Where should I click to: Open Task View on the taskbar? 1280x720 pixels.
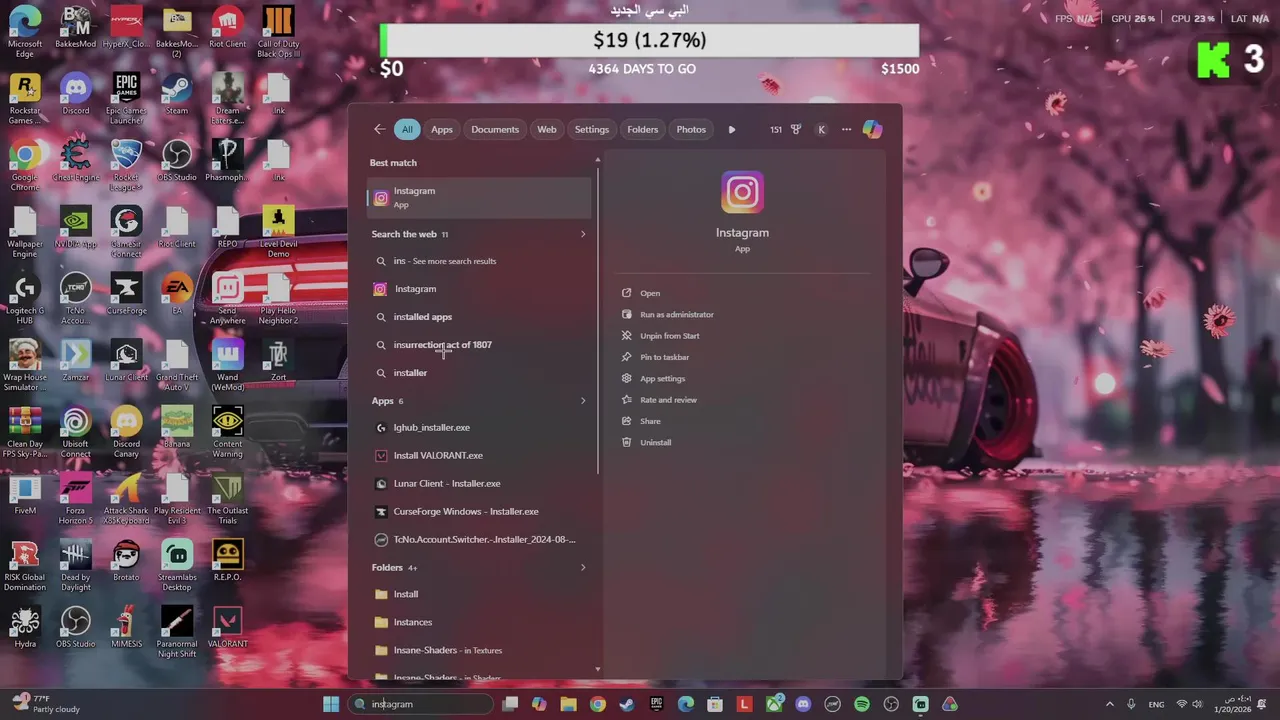(x=510, y=704)
